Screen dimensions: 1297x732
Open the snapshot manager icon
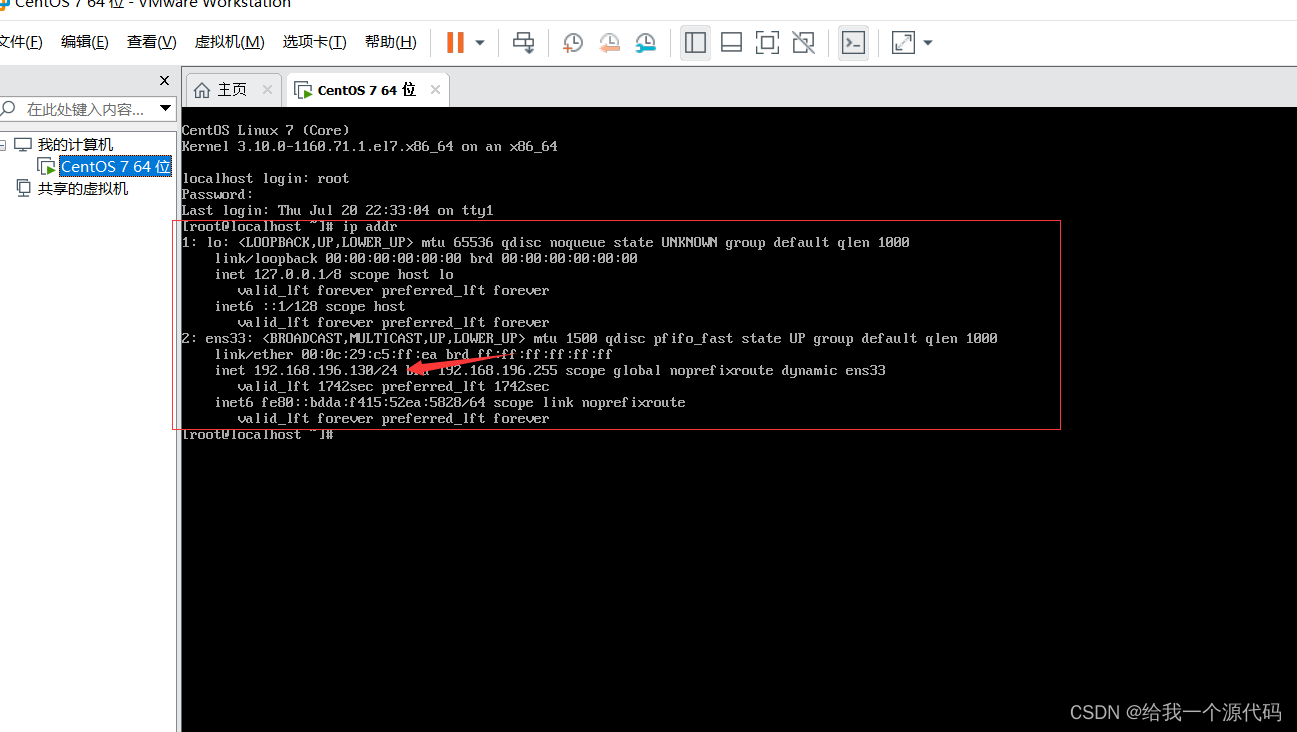click(646, 42)
